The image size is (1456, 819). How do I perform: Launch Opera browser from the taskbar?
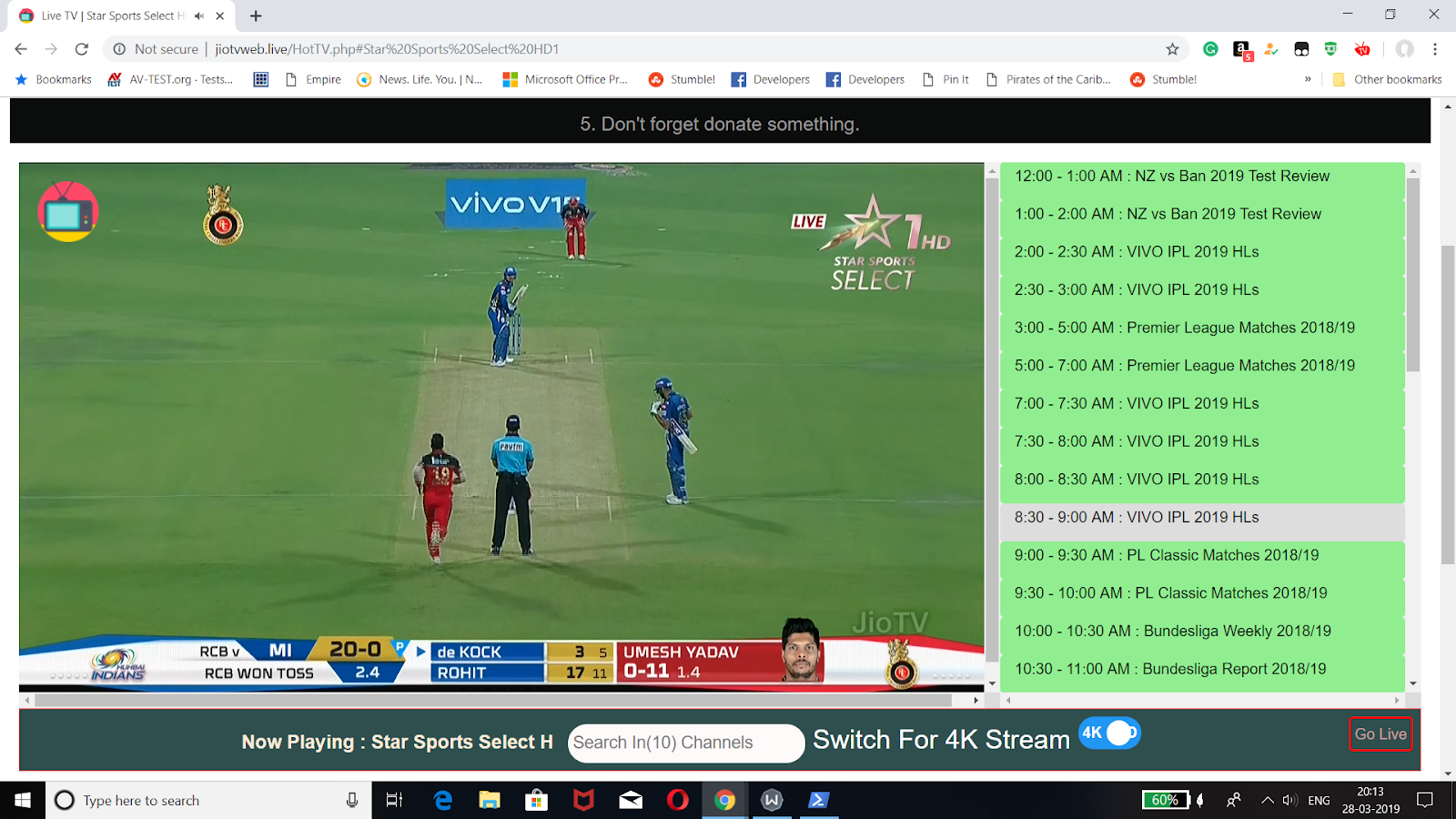click(678, 800)
